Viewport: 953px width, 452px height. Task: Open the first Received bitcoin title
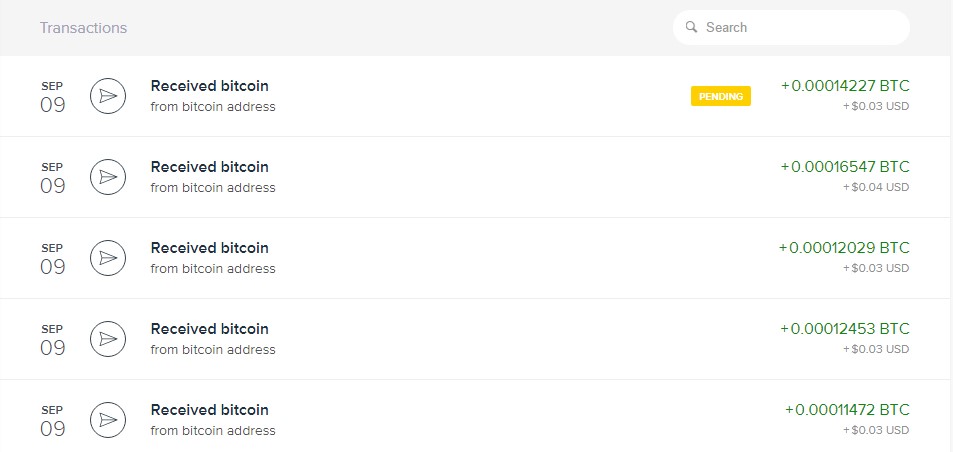(209, 86)
